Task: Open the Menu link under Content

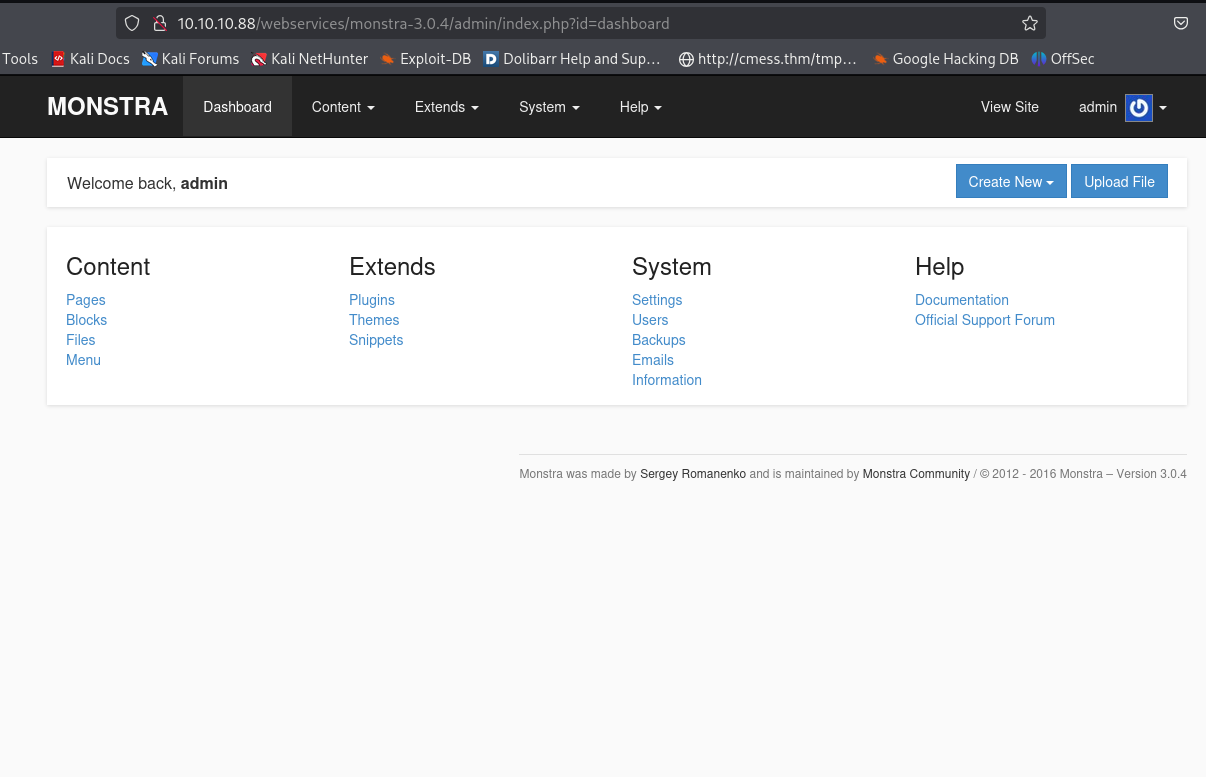Action: pyautogui.click(x=83, y=360)
